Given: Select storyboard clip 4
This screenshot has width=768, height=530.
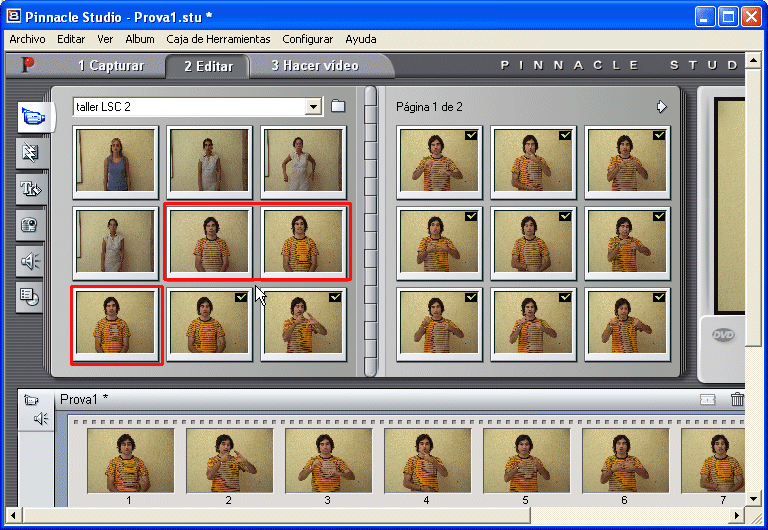Looking at the screenshot, I should tap(427, 460).
